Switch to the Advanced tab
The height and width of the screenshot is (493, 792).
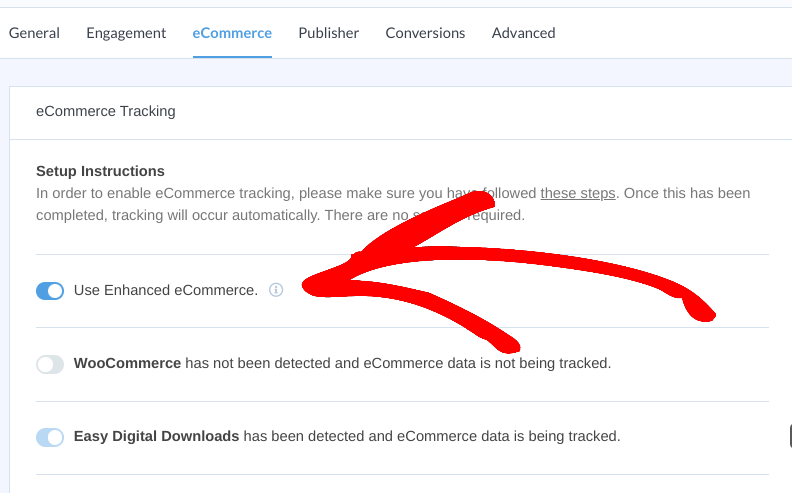pyautogui.click(x=524, y=33)
